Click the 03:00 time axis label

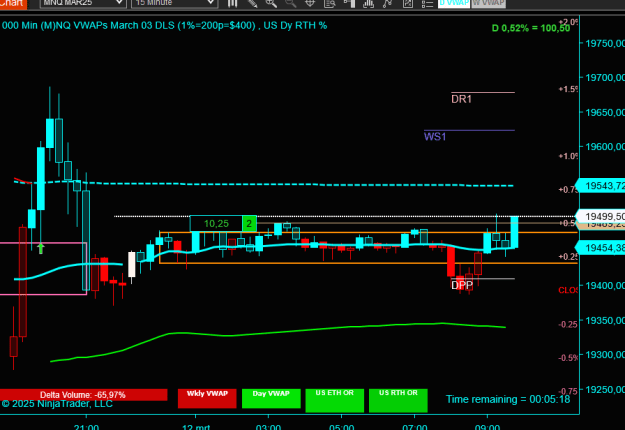point(268,427)
